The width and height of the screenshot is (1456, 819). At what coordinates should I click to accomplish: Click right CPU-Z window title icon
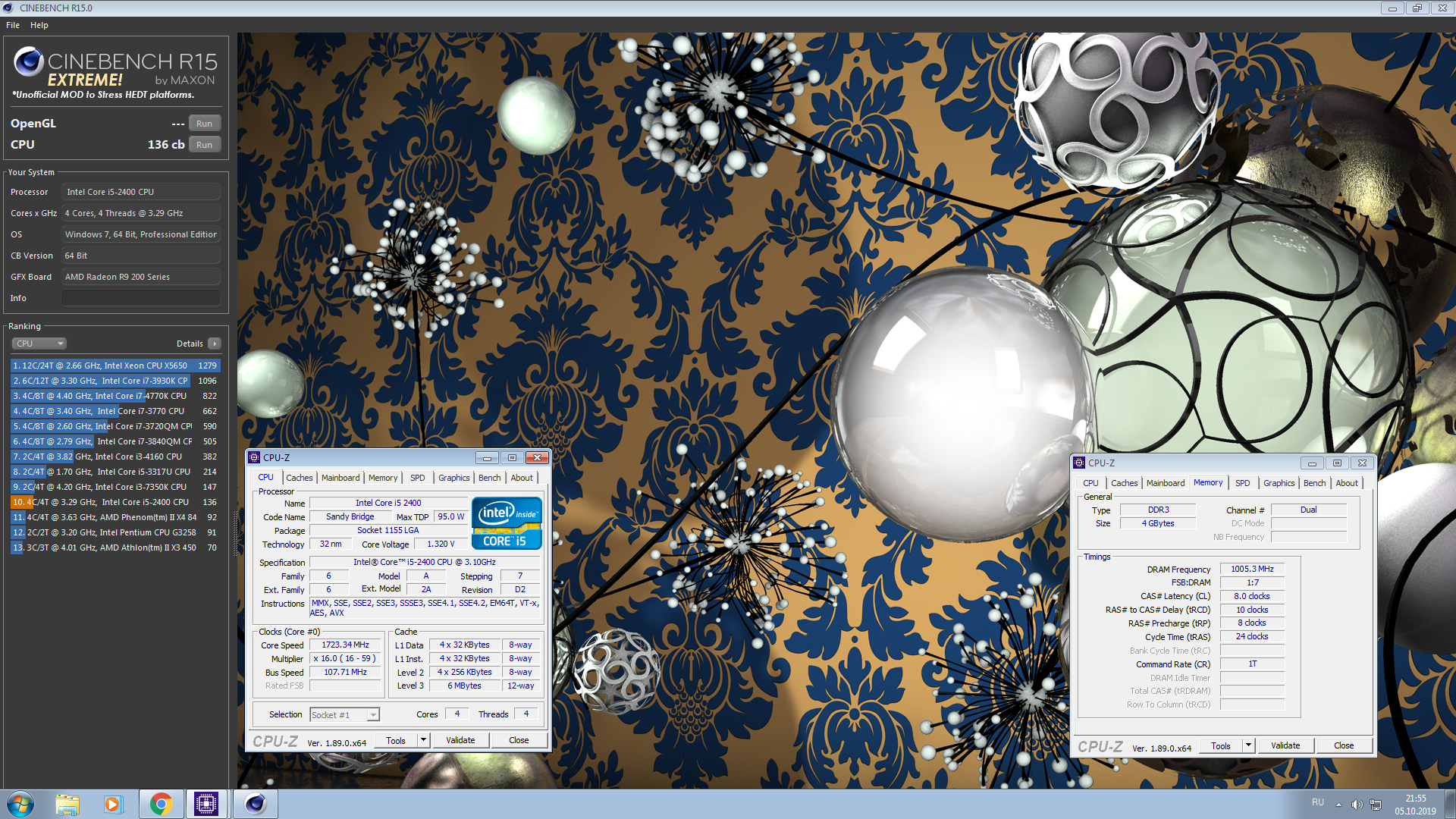[1079, 463]
